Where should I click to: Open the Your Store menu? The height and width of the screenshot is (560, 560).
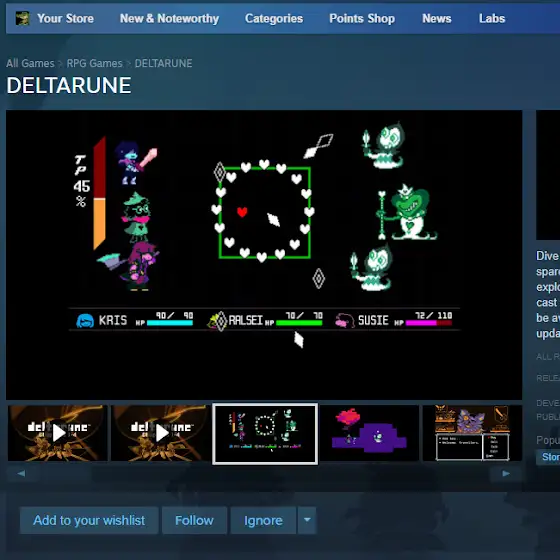point(65,19)
